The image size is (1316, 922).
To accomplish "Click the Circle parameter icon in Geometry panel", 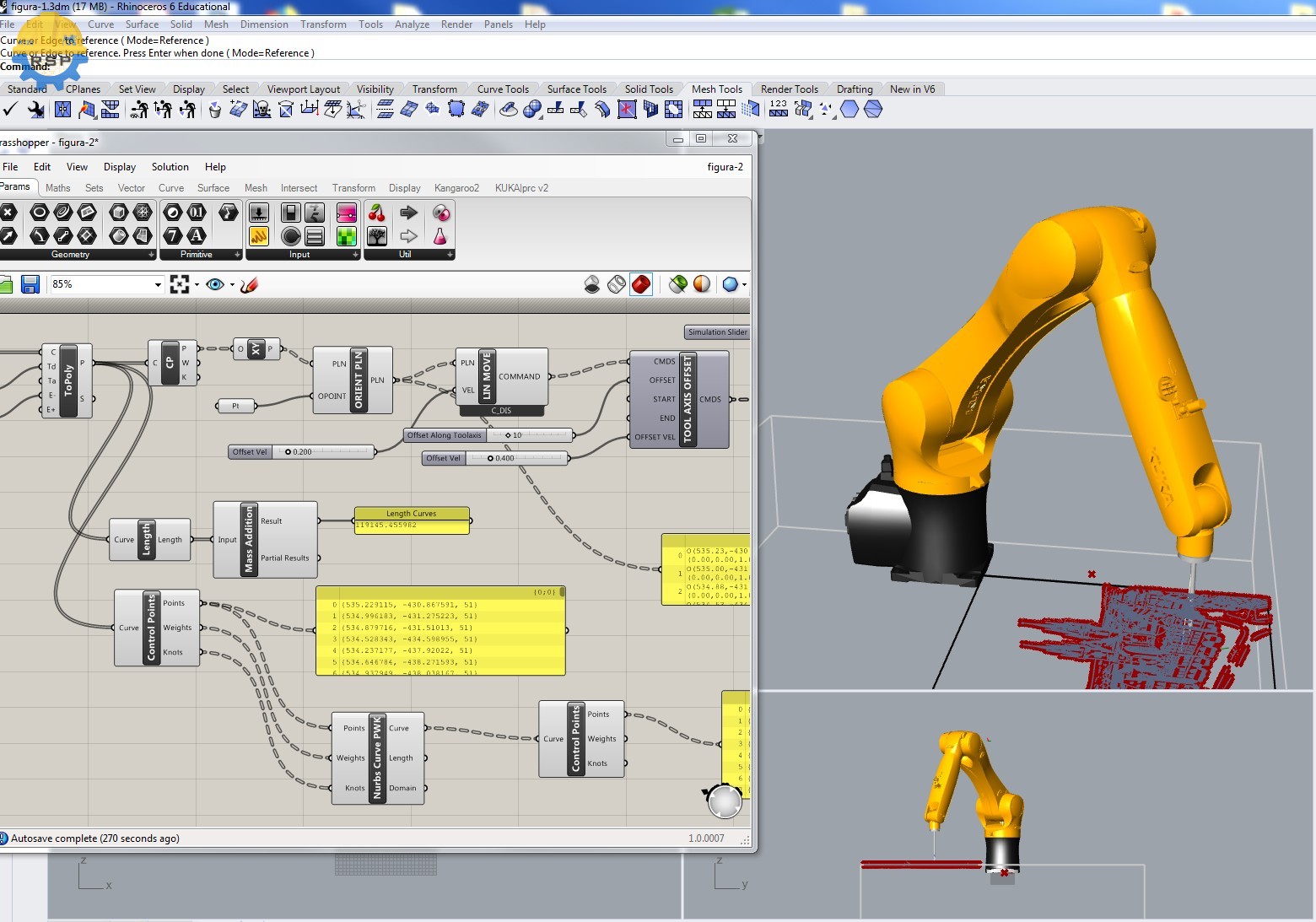I will click(x=39, y=213).
